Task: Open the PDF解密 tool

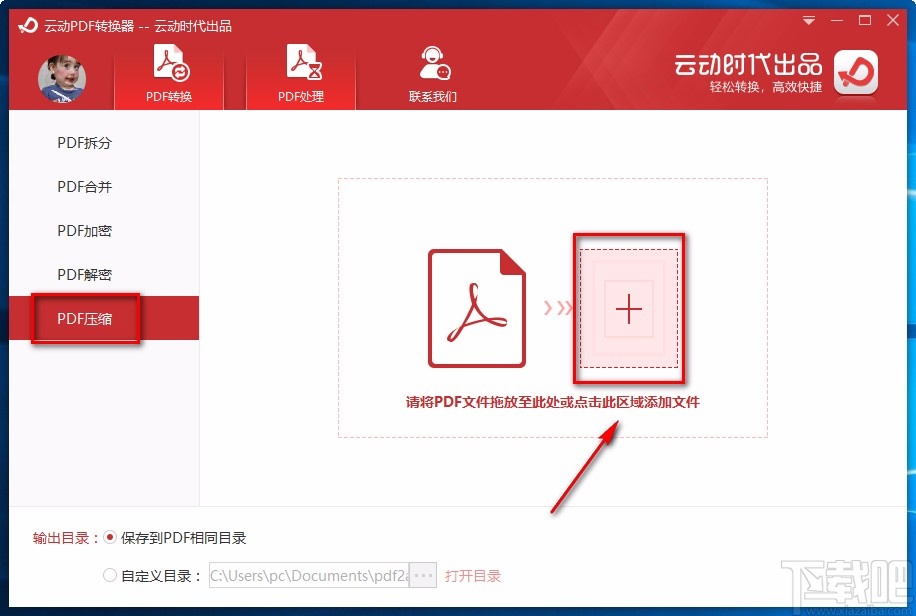Action: coord(84,274)
